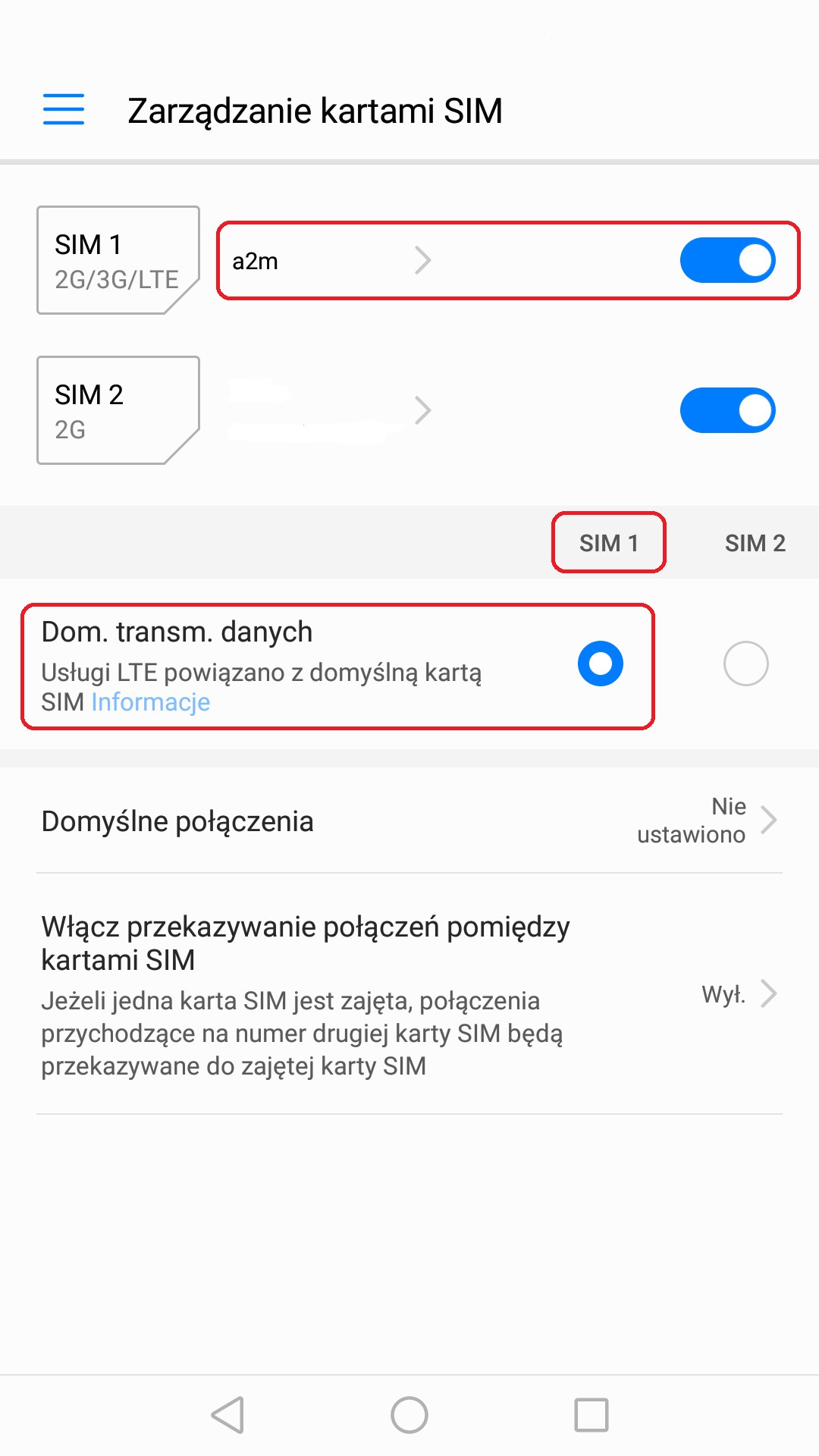Select SIM 1 radio for default data

tap(600, 664)
